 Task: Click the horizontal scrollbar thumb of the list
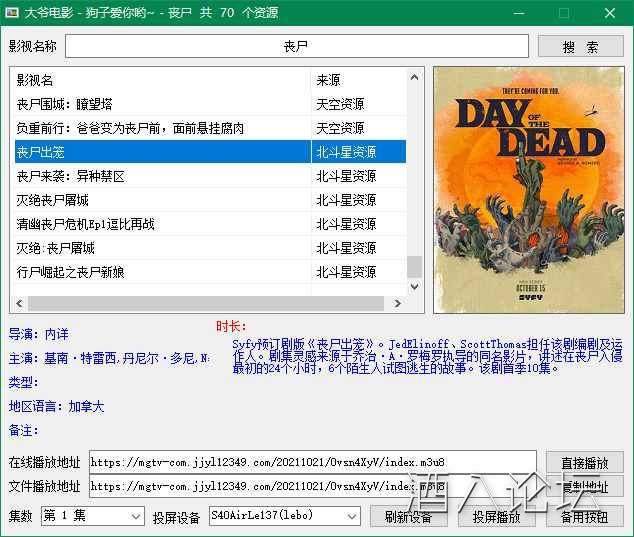coord(205,303)
